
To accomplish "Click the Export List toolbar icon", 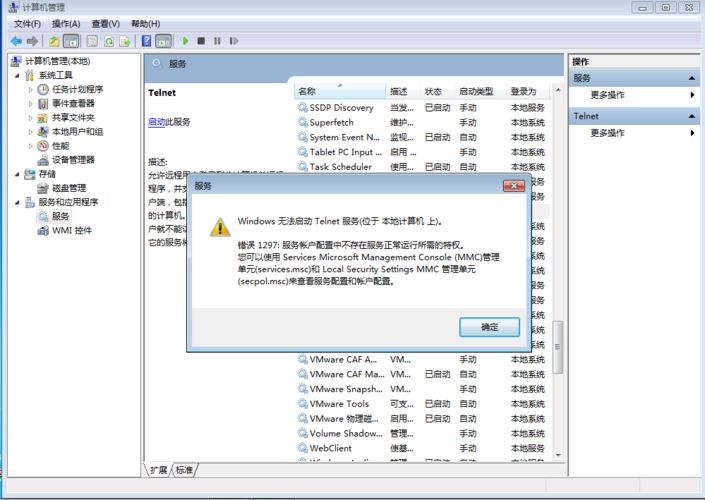I will click(125, 41).
